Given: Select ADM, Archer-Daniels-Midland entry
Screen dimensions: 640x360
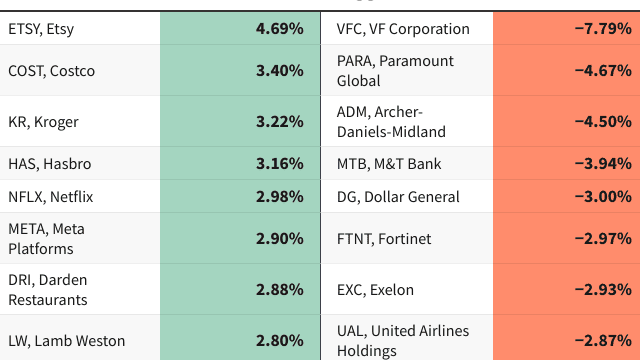Looking at the screenshot, I should pos(480,121).
